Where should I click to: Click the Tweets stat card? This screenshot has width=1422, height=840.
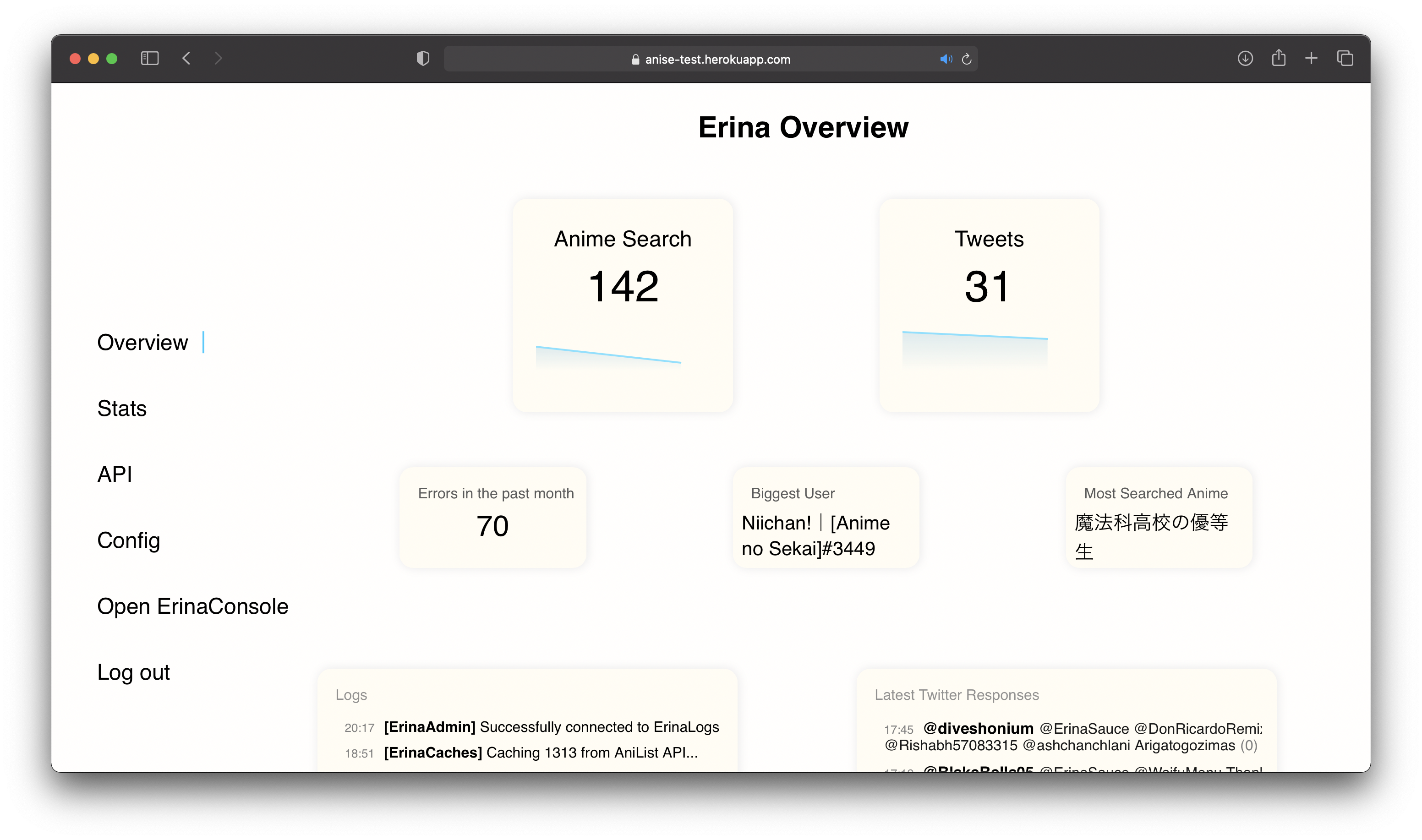pos(988,300)
